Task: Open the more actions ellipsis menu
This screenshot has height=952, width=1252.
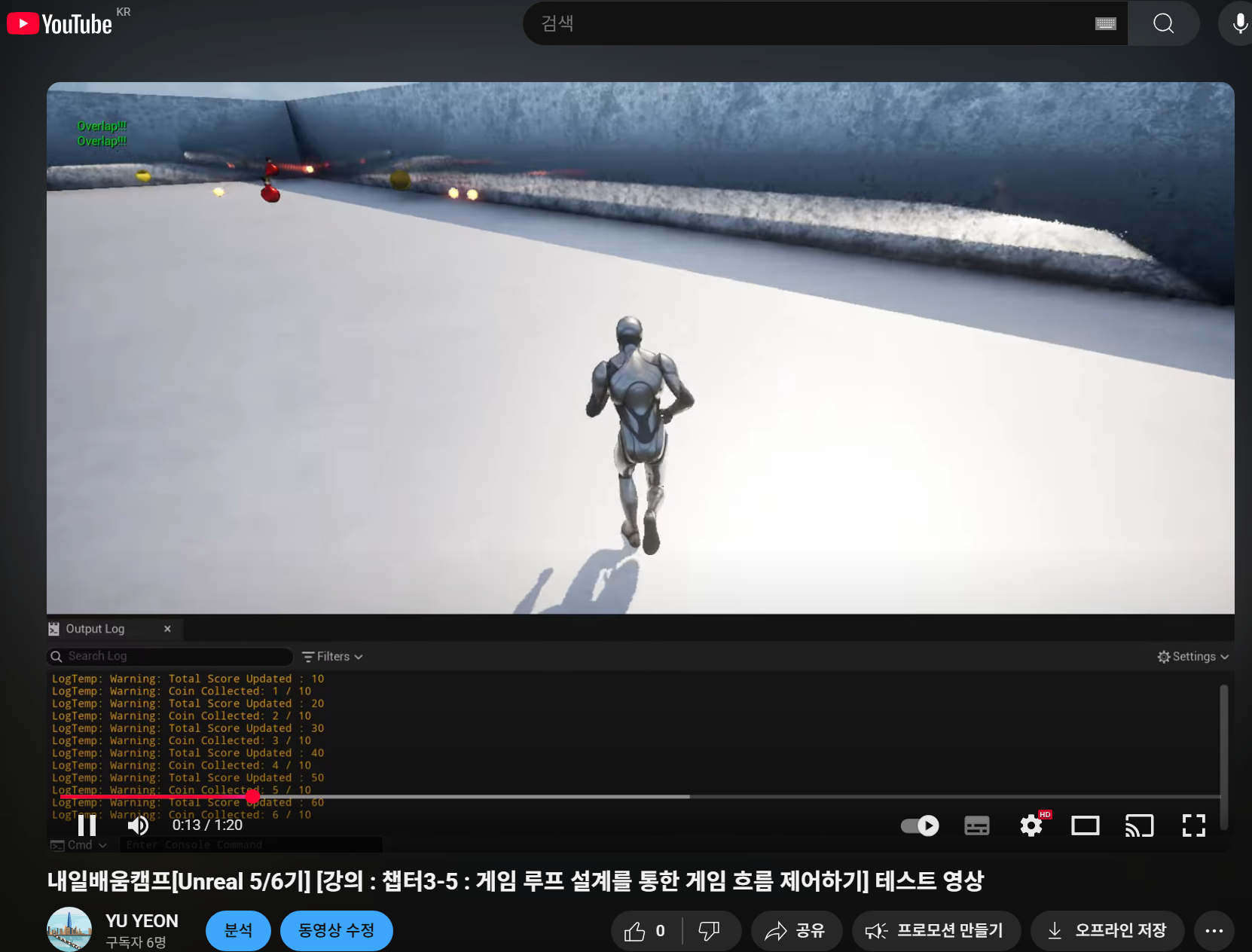Action: [x=1214, y=931]
